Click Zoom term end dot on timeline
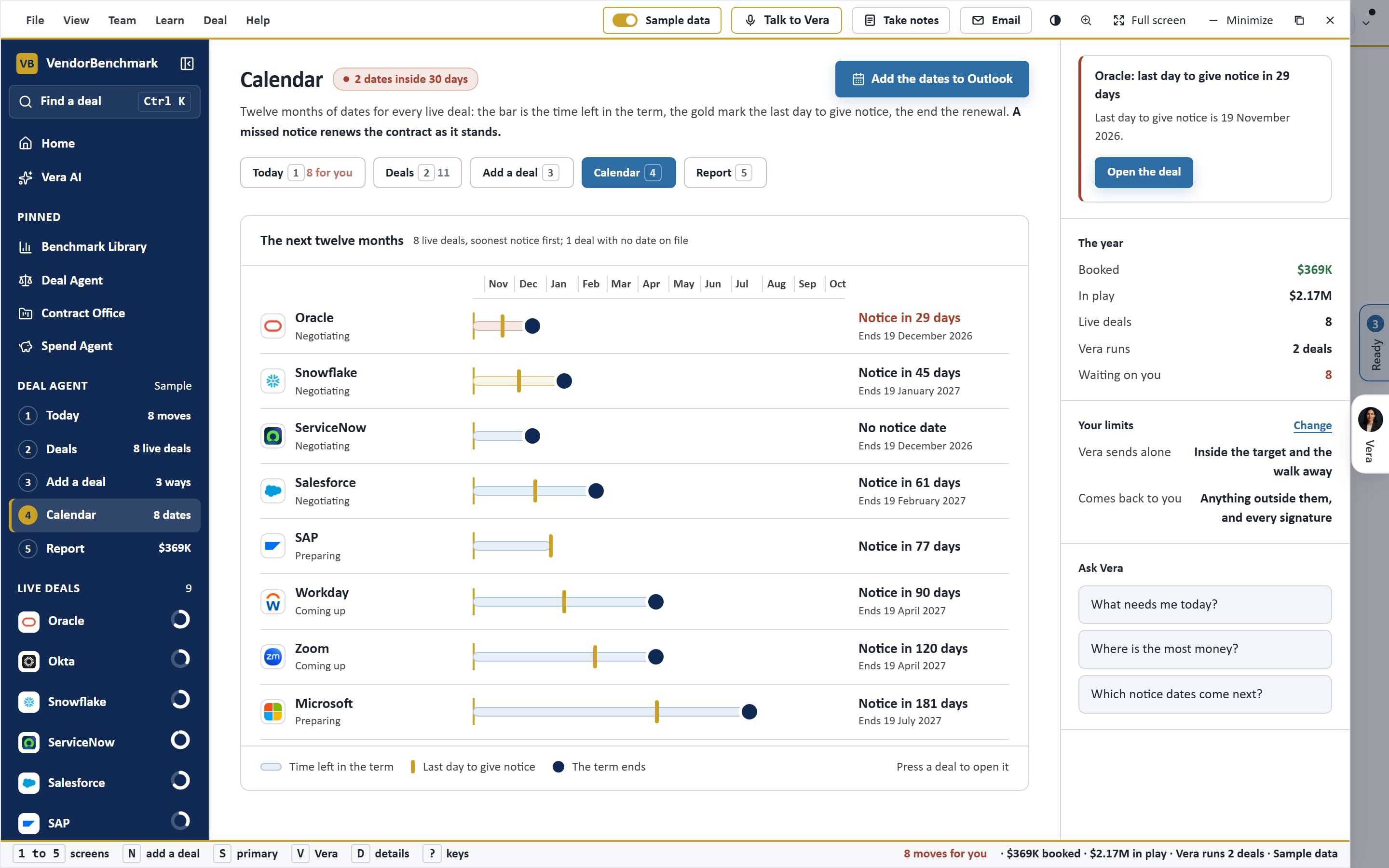The width and height of the screenshot is (1389, 868). (655, 657)
